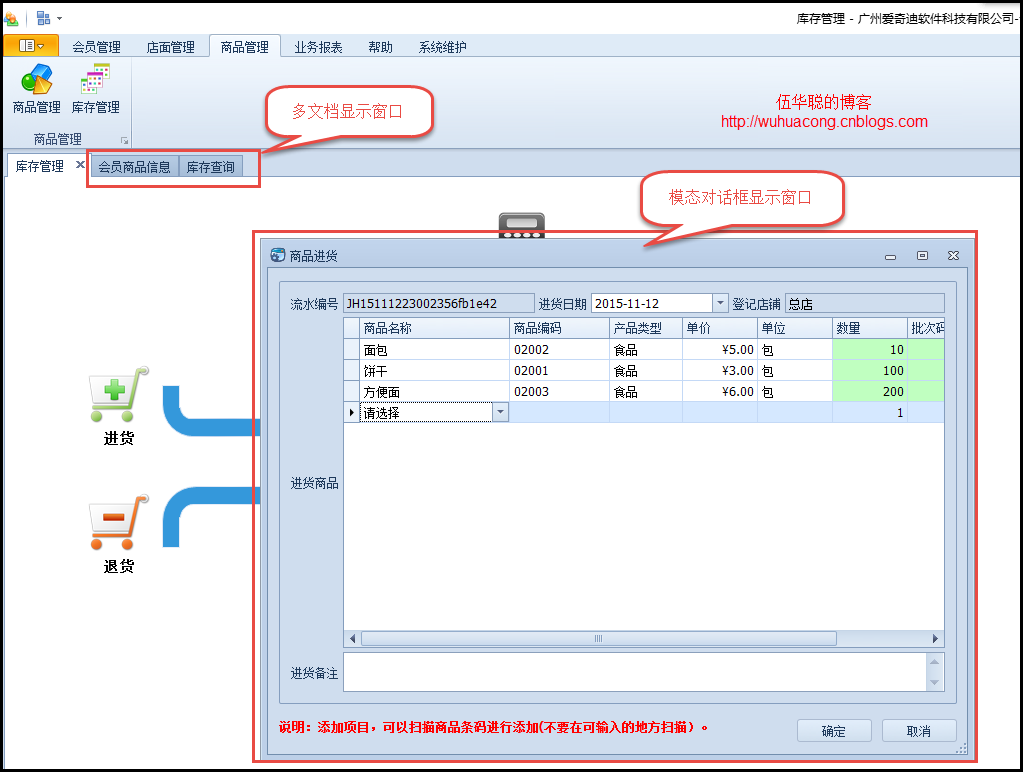Select the 商品管理 ribbon tab
The width and height of the screenshot is (1023, 772).
[245, 46]
